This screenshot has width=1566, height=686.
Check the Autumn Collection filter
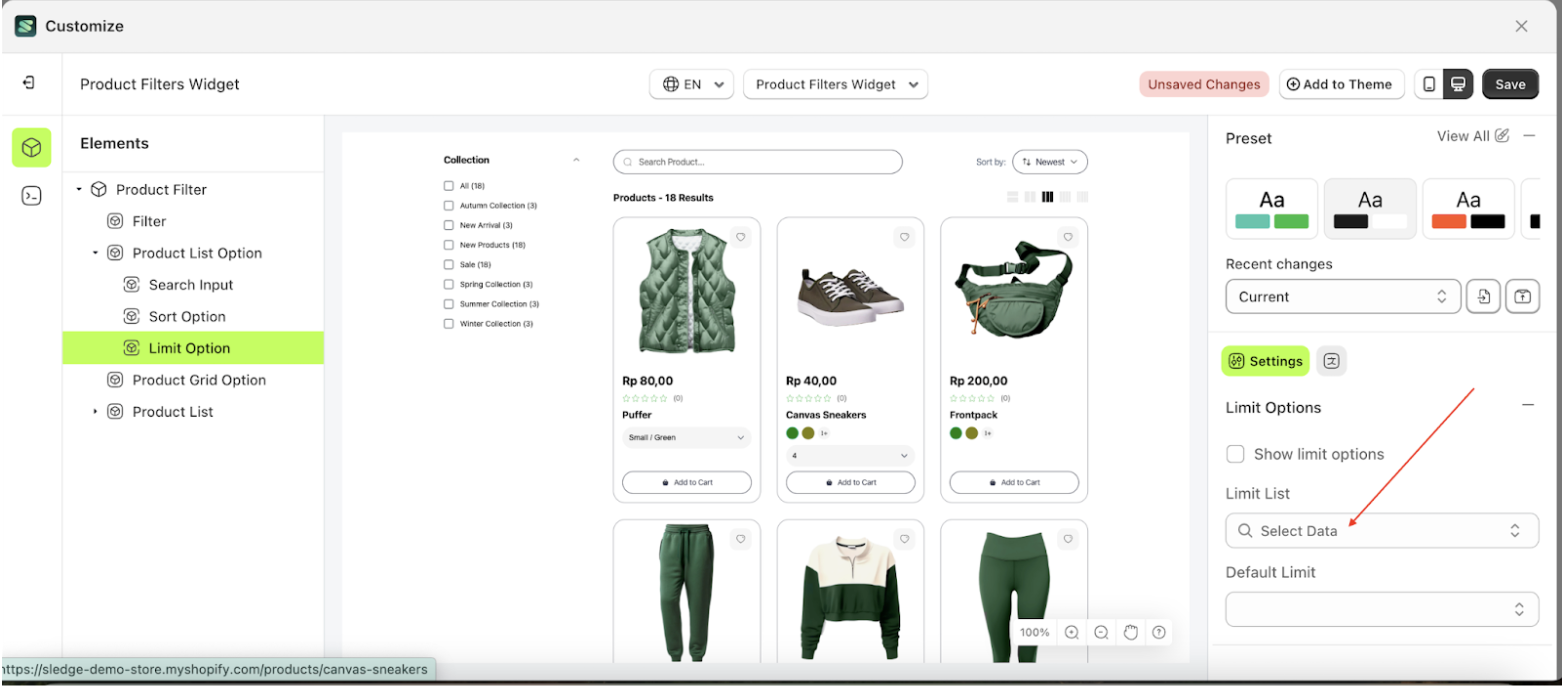click(x=449, y=205)
